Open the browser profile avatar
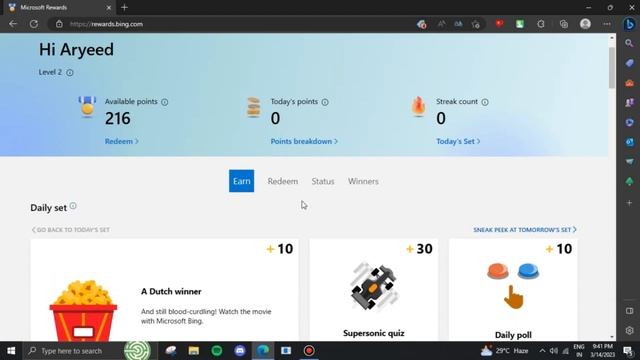Viewport: 640px width, 360px height. [x=585, y=24]
